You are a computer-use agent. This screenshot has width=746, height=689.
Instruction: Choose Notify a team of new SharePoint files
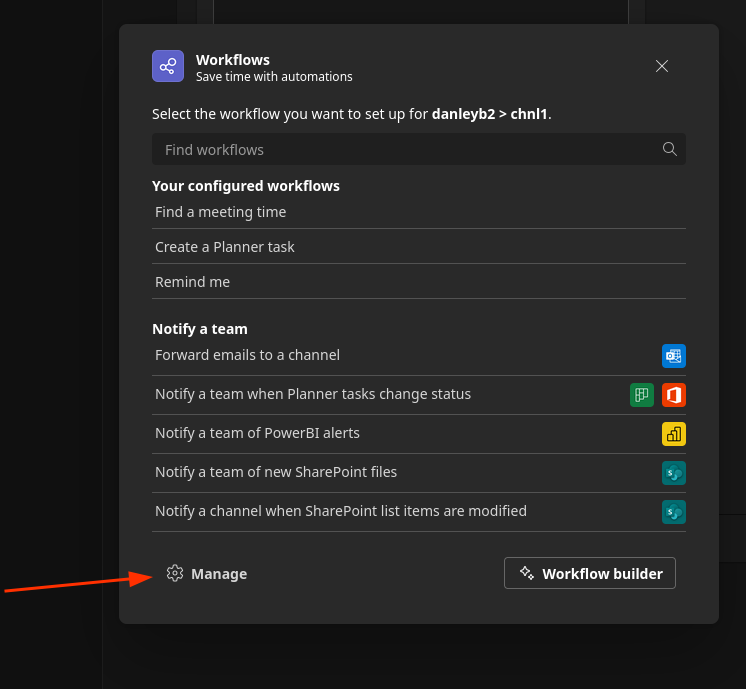coord(276,472)
